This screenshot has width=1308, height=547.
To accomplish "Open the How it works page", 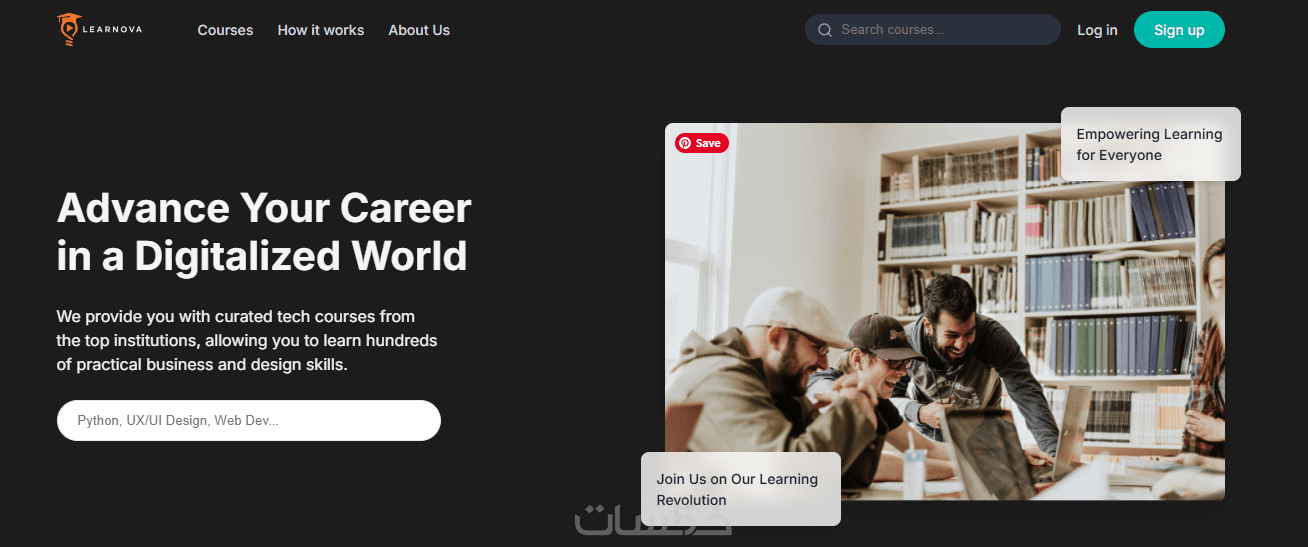I will pyautogui.click(x=321, y=30).
